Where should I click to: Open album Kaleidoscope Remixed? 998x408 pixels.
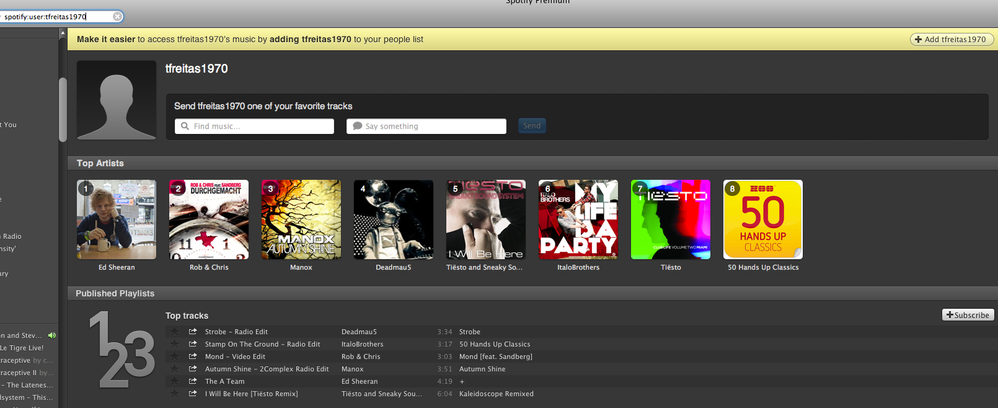496,394
